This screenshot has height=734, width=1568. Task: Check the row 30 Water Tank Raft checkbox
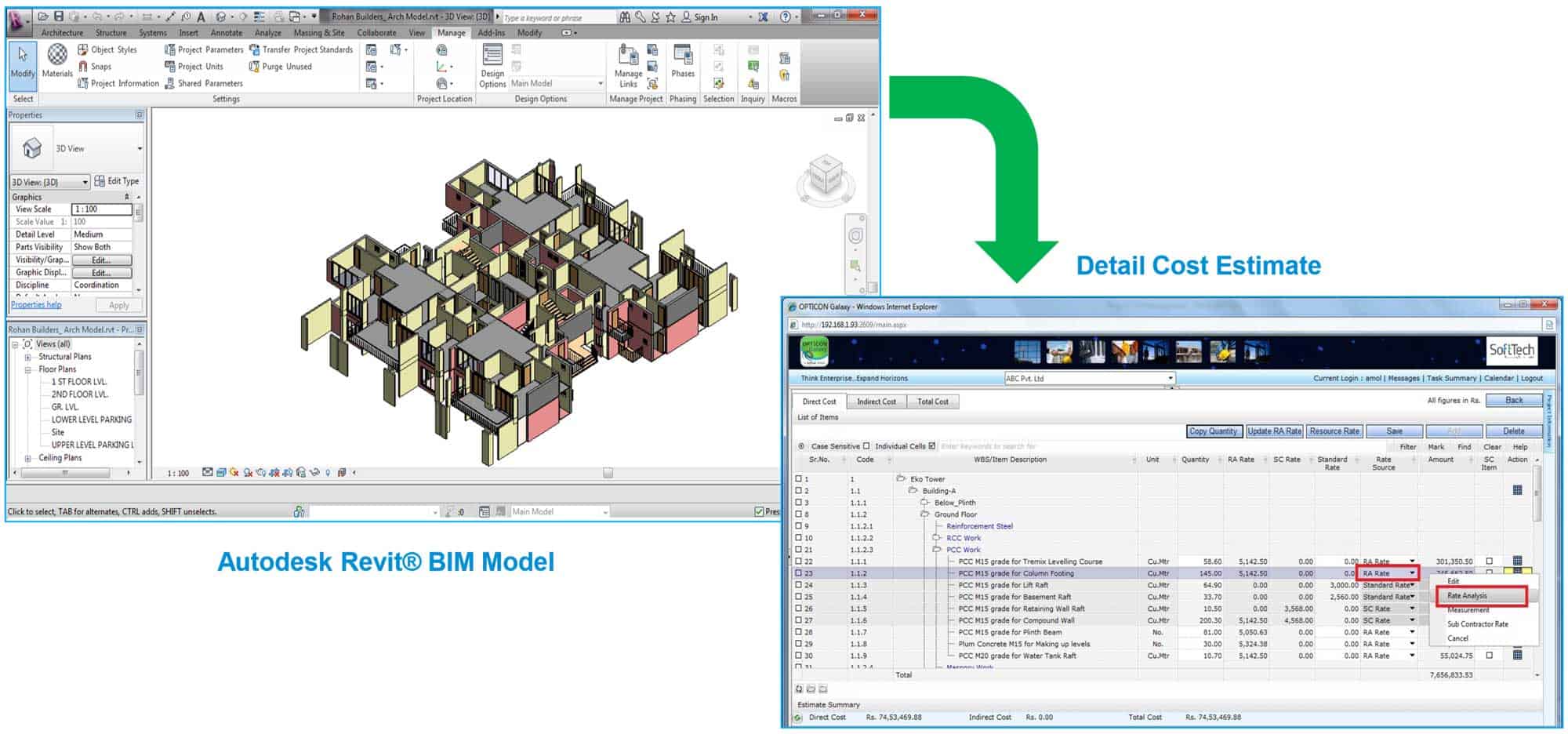pyautogui.click(x=799, y=656)
